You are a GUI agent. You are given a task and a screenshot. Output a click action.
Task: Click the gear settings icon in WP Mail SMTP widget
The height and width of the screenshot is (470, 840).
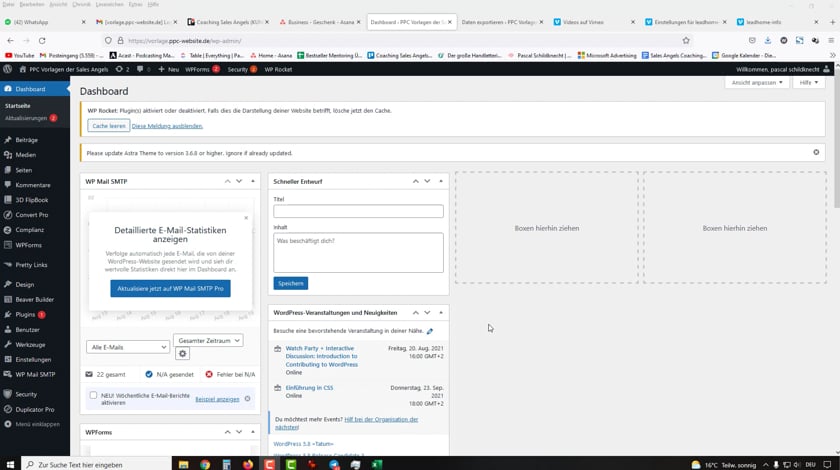point(182,354)
